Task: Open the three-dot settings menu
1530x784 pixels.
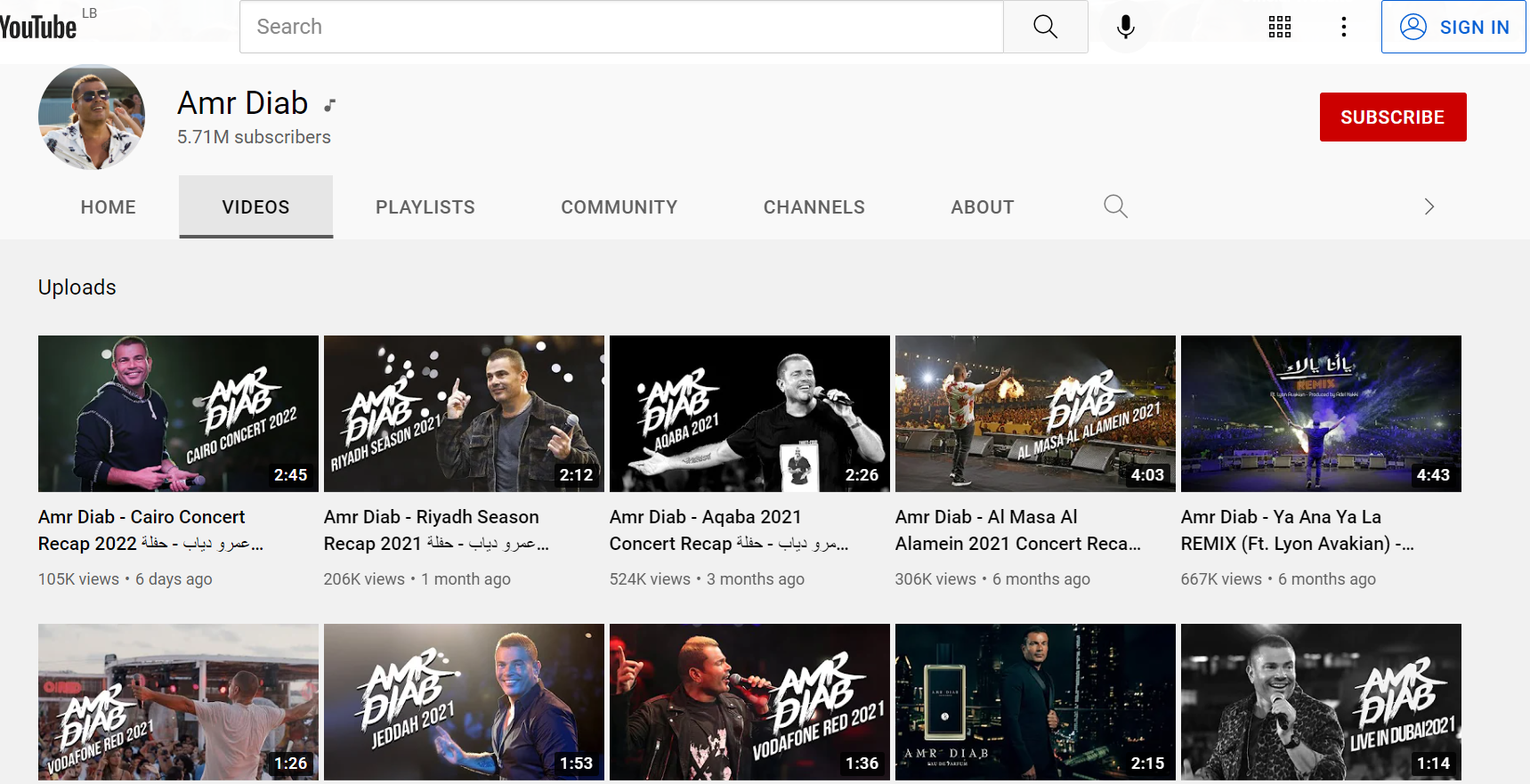Action: 1343,27
